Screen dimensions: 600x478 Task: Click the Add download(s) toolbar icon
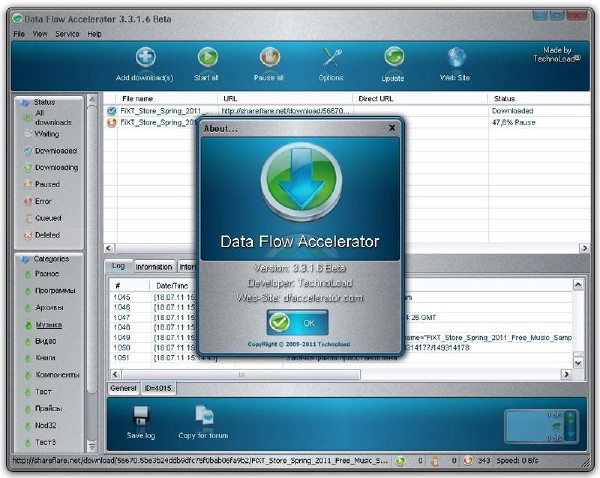[x=146, y=58]
